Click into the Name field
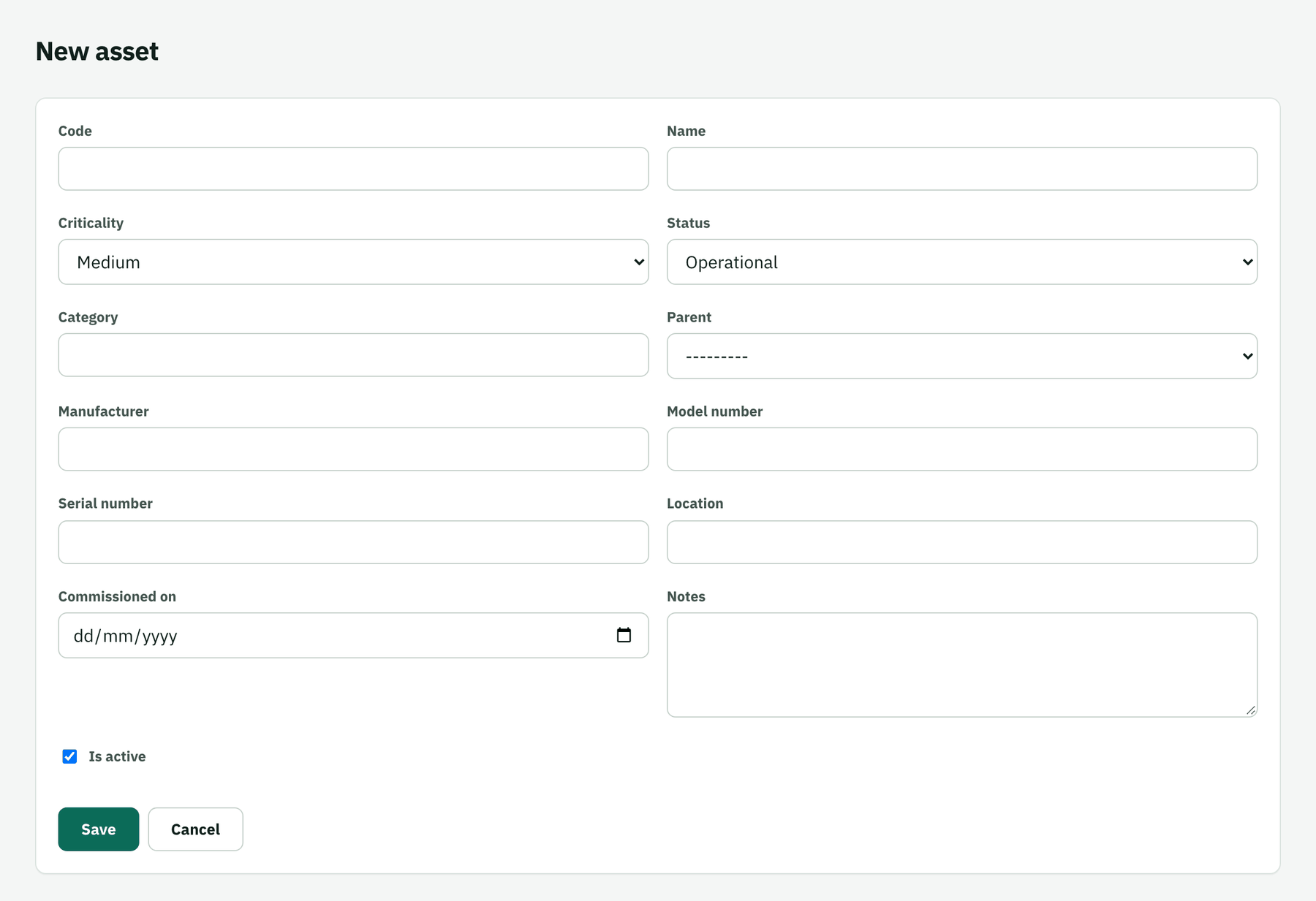The height and width of the screenshot is (901, 1316). 962,169
